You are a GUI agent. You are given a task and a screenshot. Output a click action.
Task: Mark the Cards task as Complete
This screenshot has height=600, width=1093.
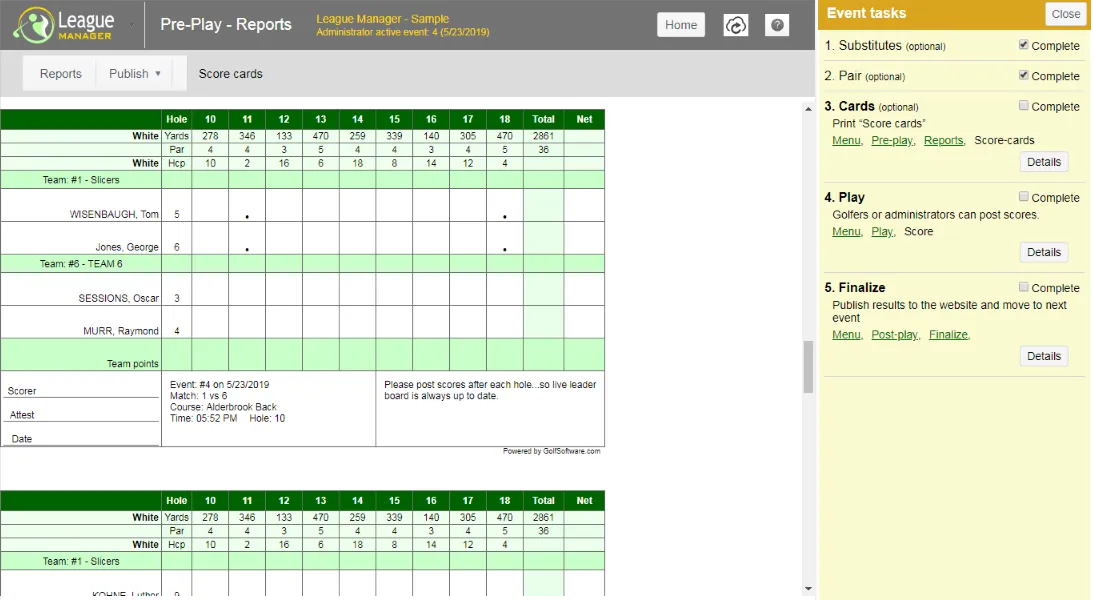click(x=1024, y=106)
